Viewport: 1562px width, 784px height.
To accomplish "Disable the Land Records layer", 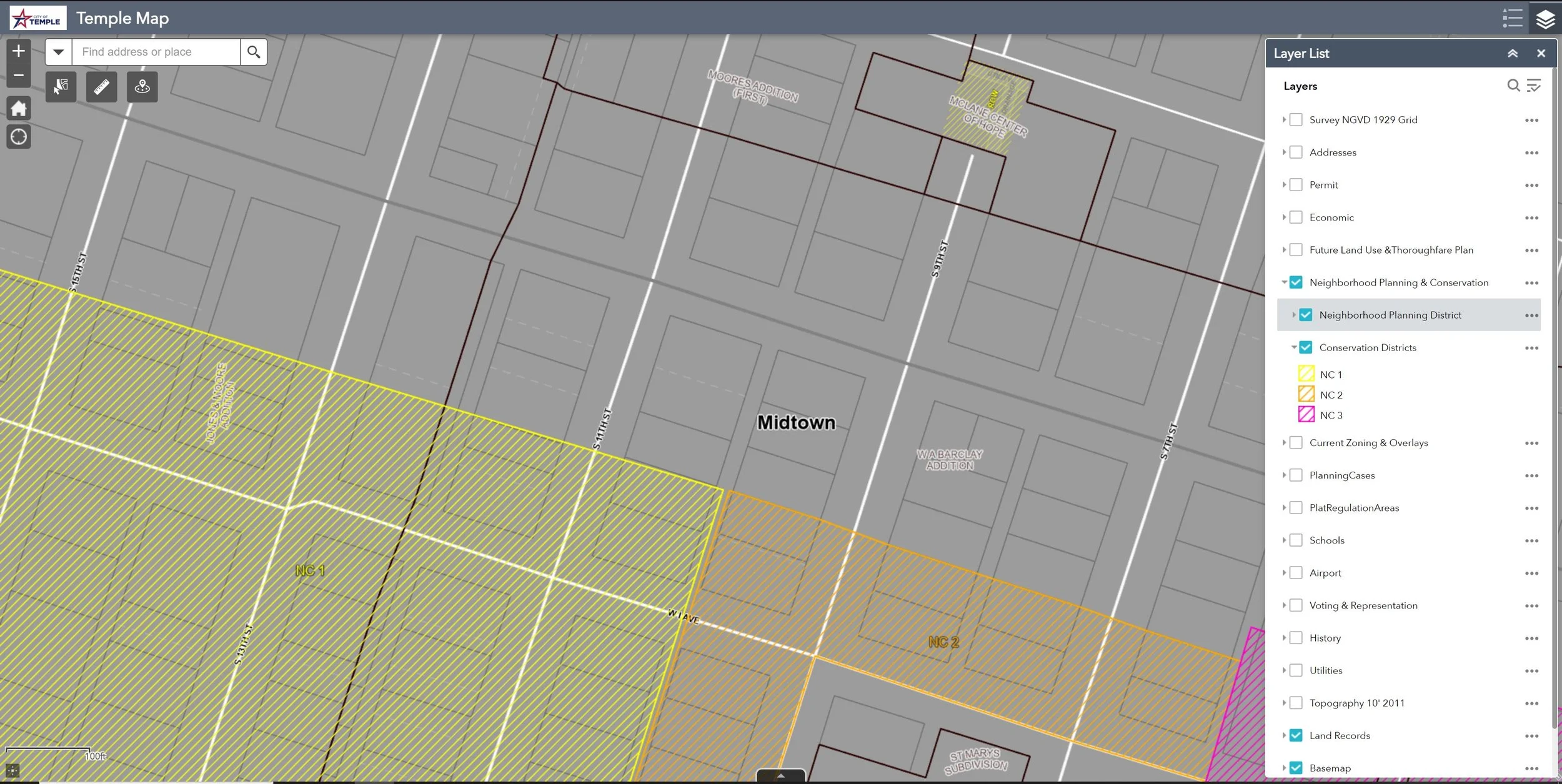I will click(1296, 735).
